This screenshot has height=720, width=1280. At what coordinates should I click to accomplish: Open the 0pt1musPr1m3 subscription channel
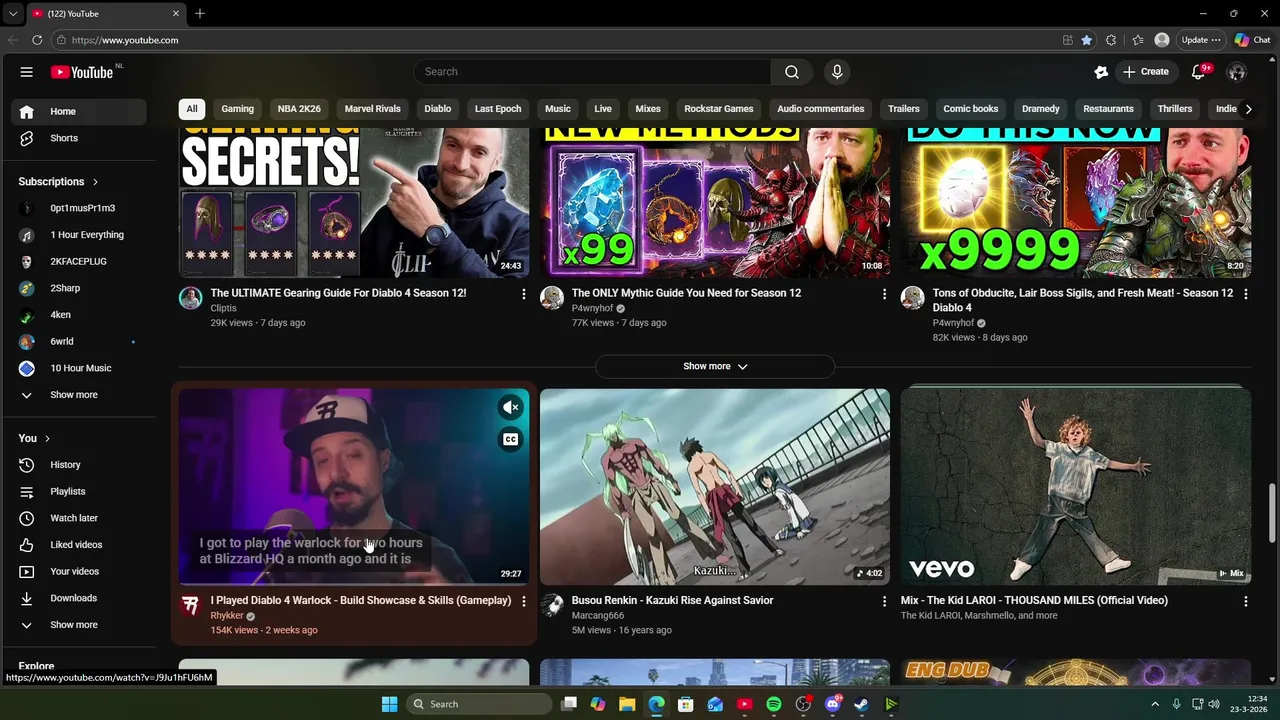coord(79,208)
